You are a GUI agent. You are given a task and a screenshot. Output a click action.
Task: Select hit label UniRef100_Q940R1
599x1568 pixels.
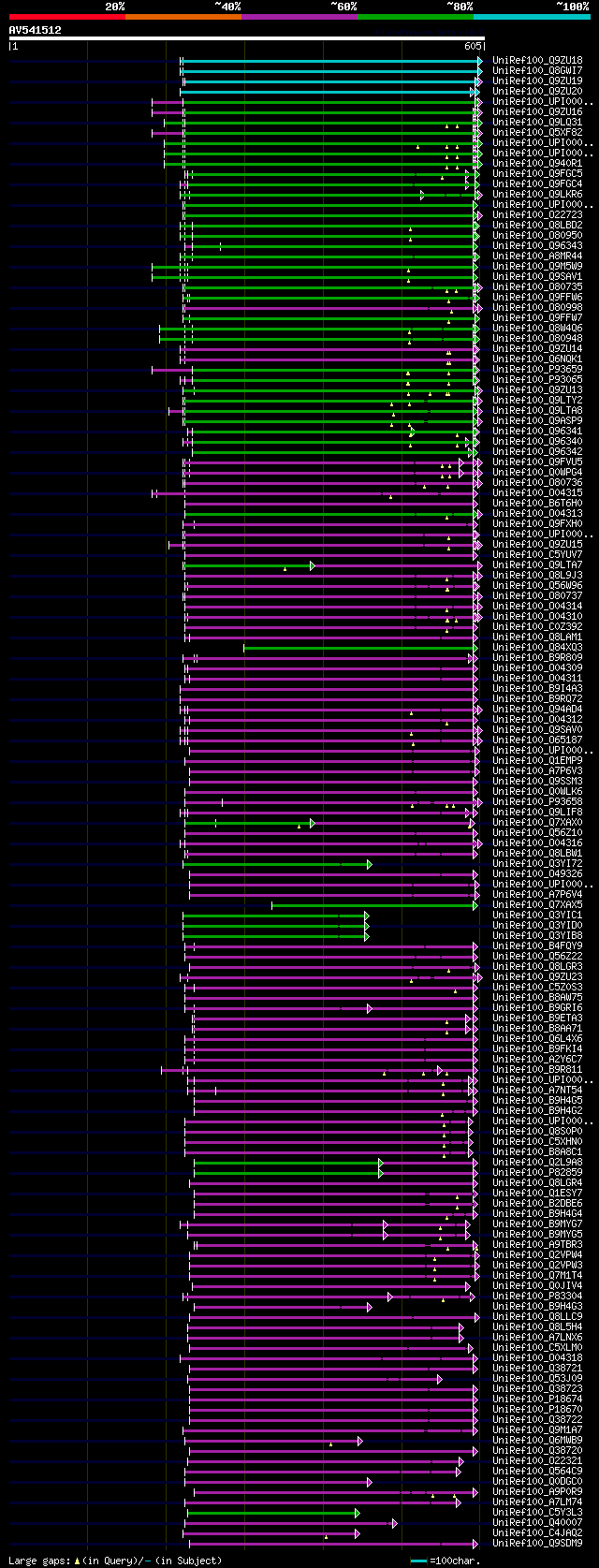coord(537,163)
